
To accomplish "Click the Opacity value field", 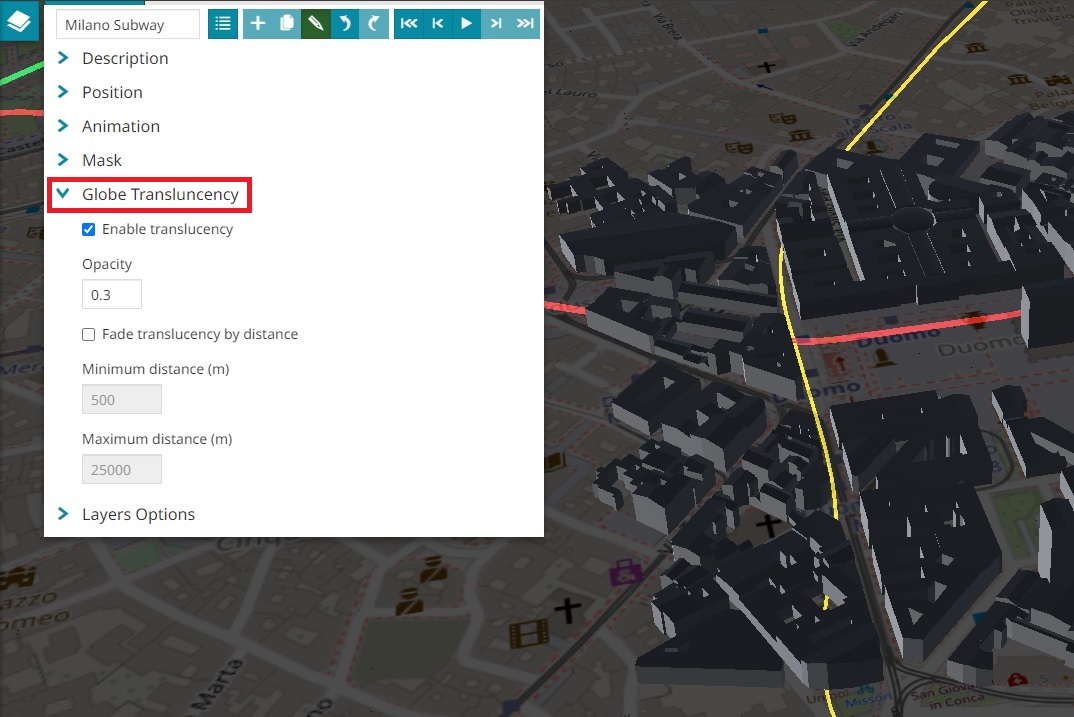I will [112, 295].
